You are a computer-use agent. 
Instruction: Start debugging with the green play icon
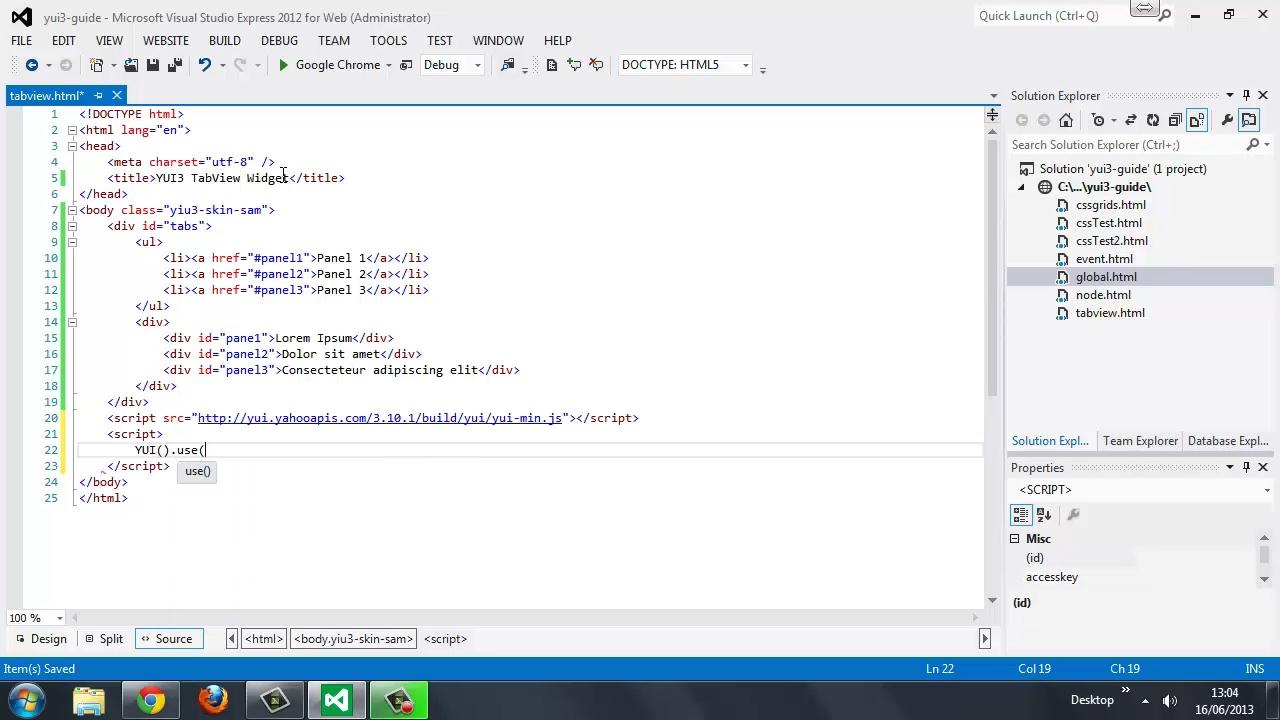click(x=283, y=65)
